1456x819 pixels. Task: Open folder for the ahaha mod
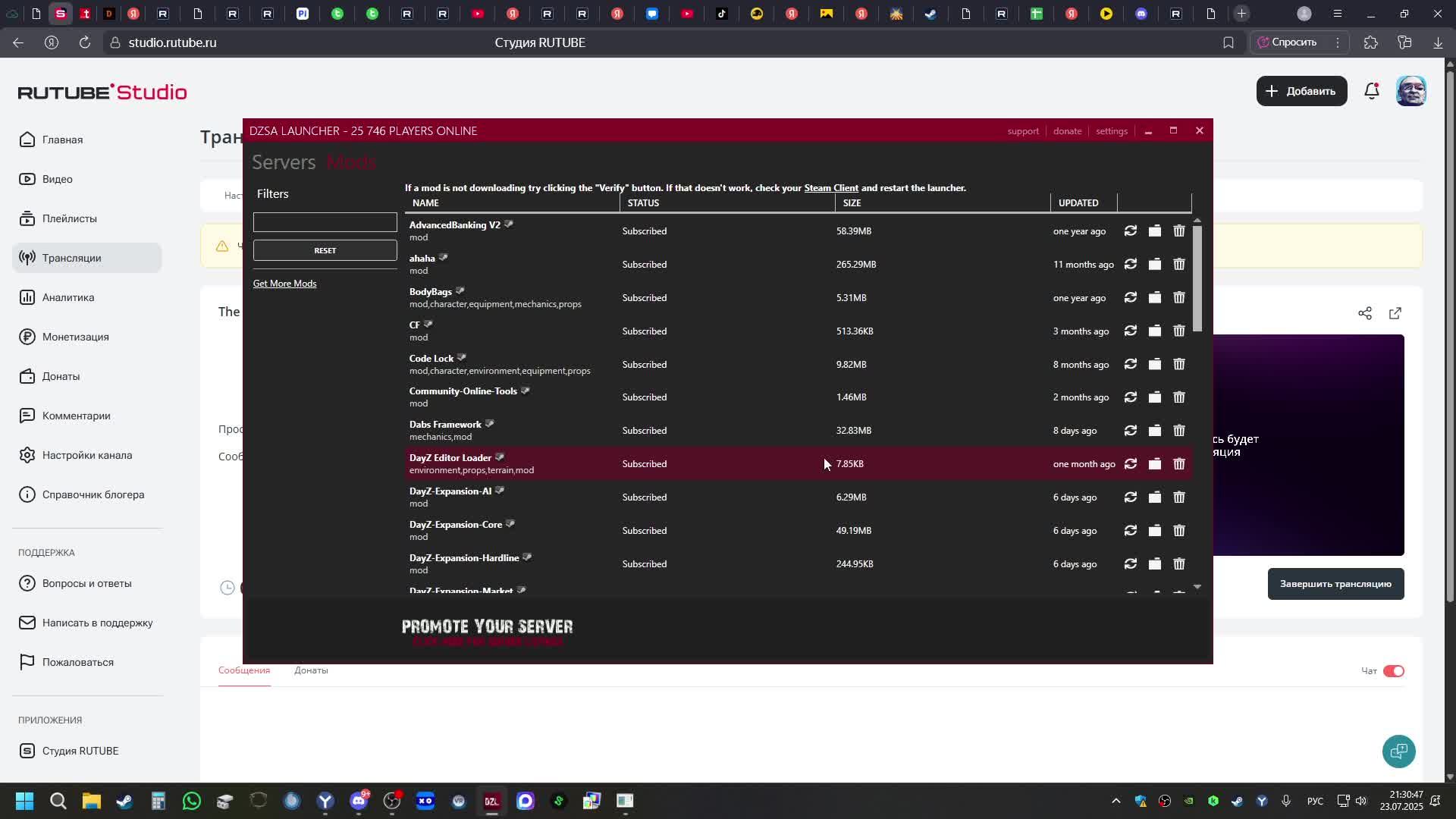(x=1154, y=265)
